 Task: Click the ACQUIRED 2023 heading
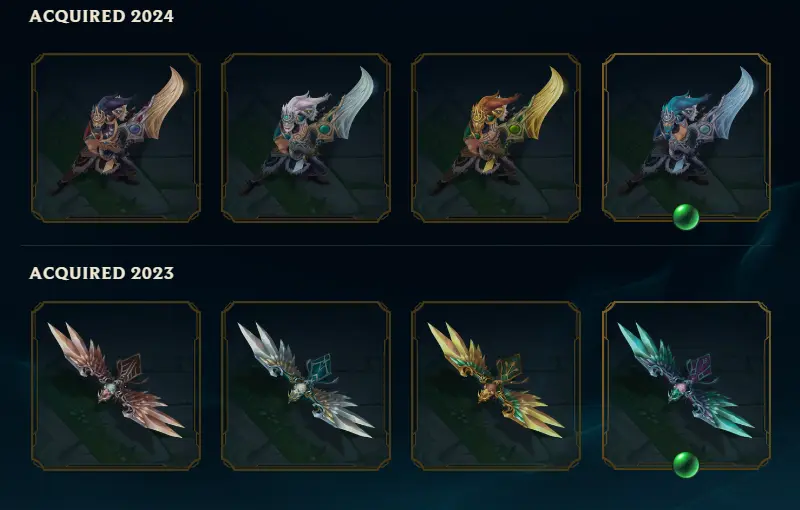click(x=102, y=273)
